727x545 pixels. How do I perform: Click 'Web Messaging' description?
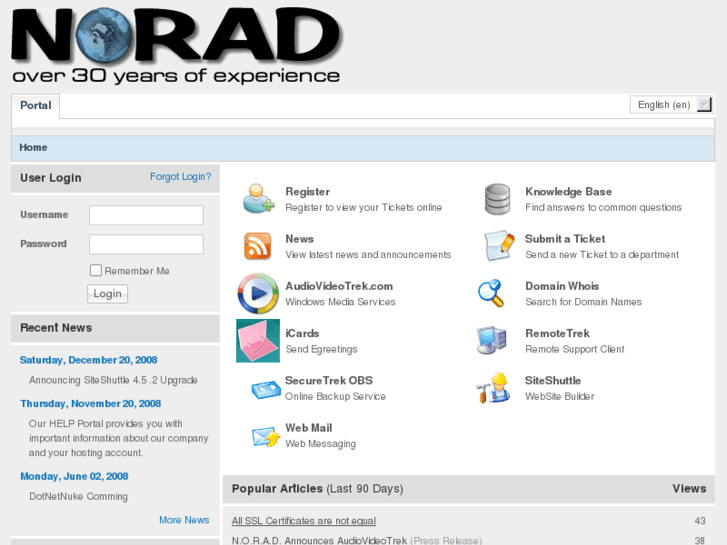click(x=320, y=444)
